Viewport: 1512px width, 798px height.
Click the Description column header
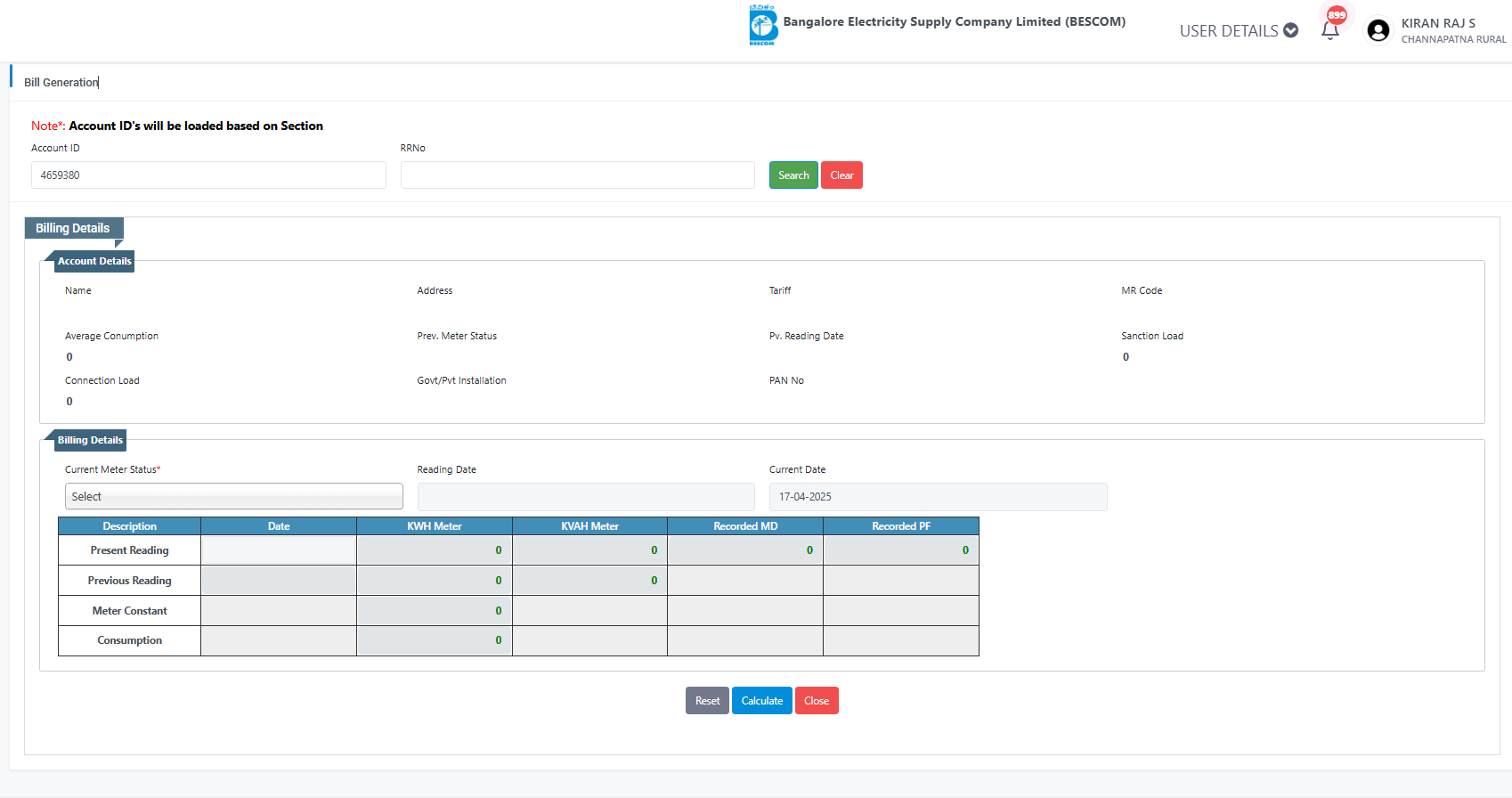coord(129,526)
